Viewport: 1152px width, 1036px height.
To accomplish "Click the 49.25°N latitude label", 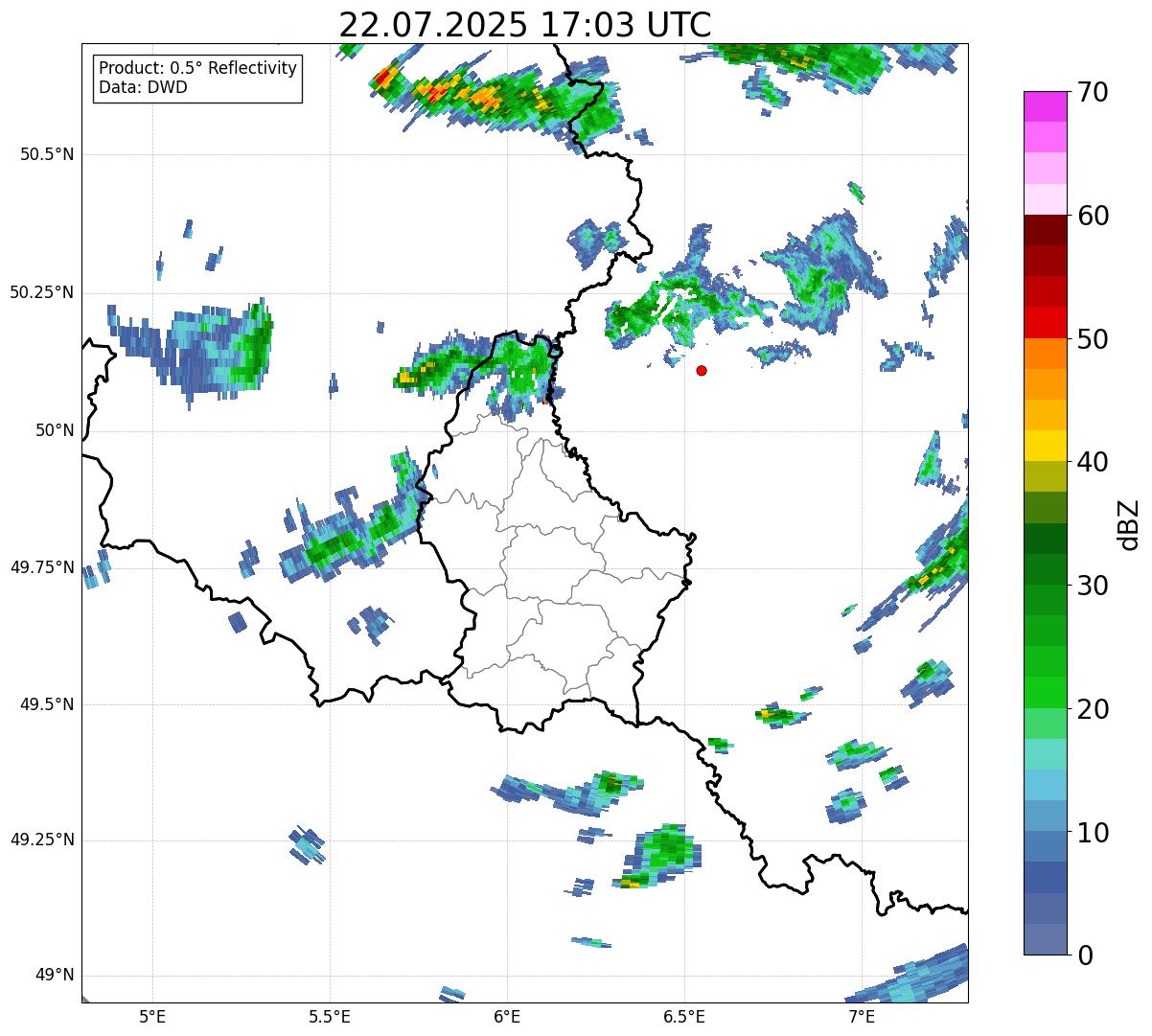I will point(42,840).
